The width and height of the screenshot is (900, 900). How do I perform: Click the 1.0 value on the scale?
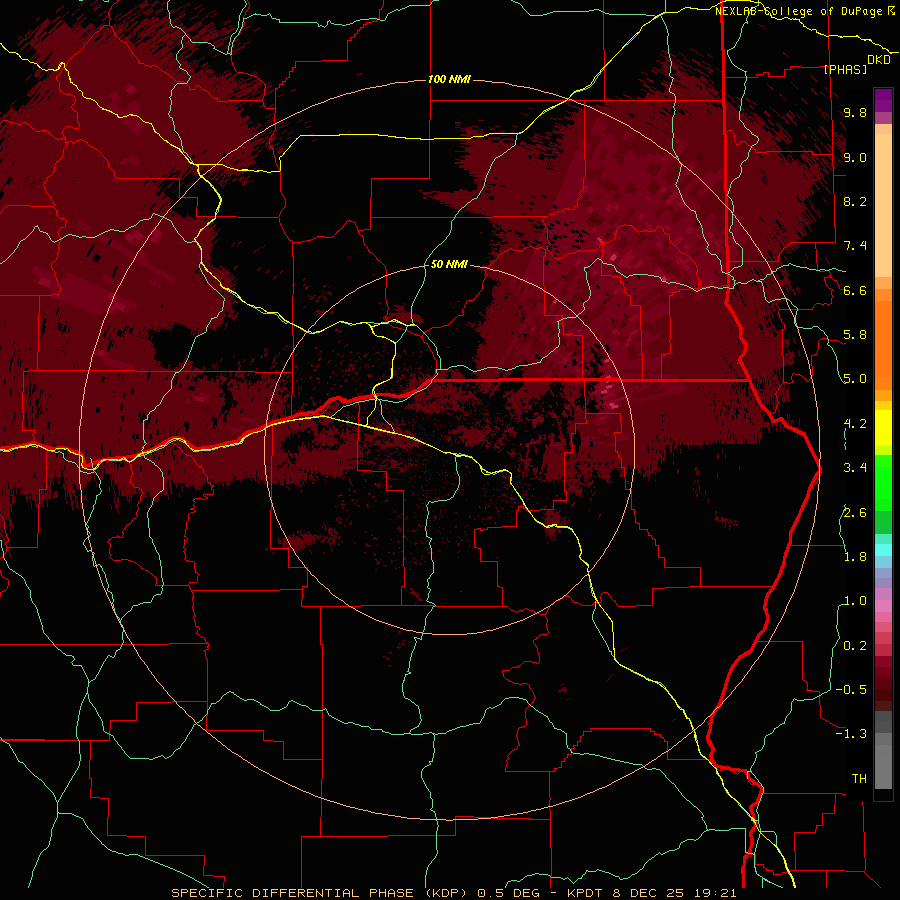tap(855, 601)
